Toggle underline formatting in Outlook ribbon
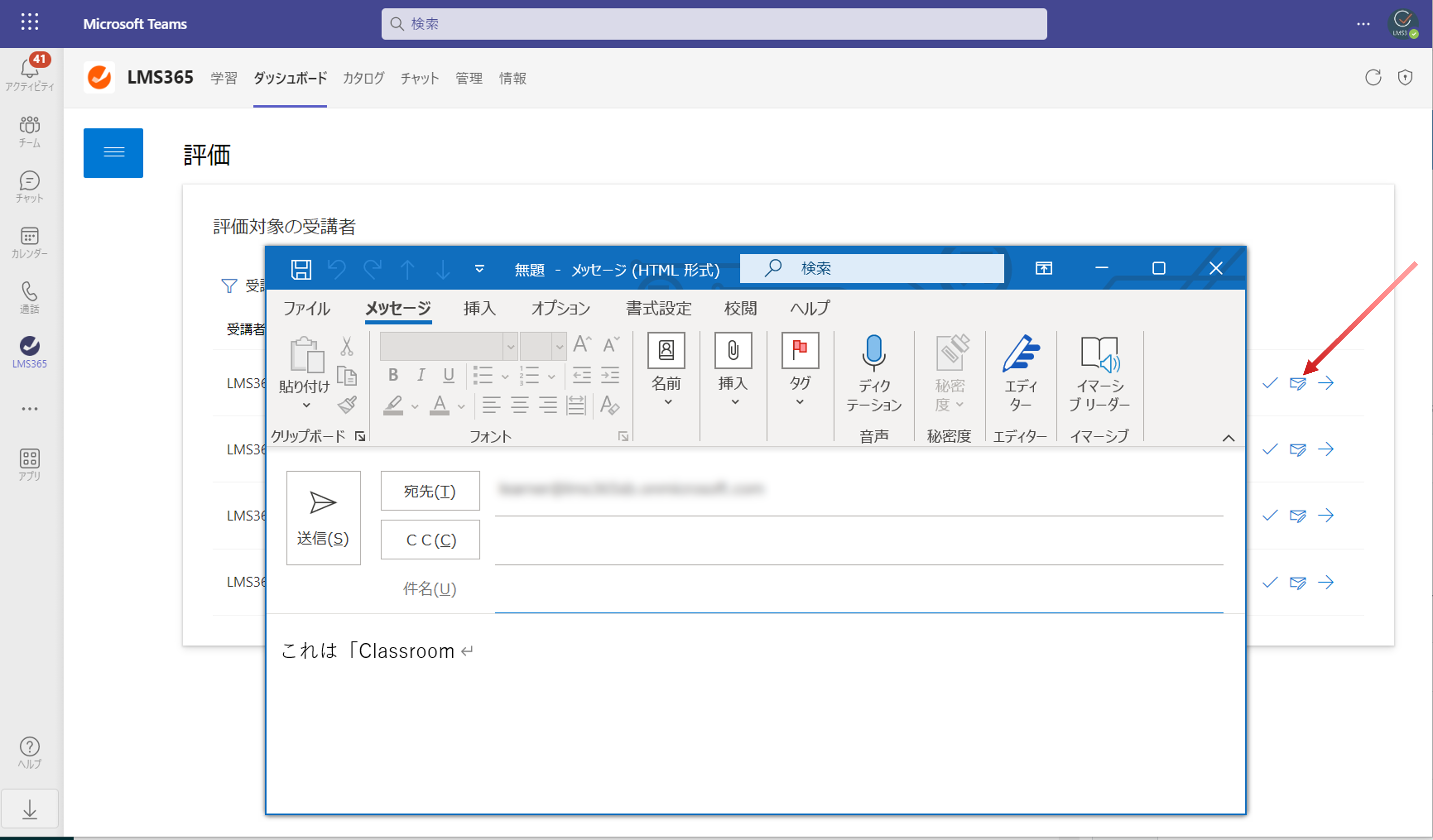 449,374
